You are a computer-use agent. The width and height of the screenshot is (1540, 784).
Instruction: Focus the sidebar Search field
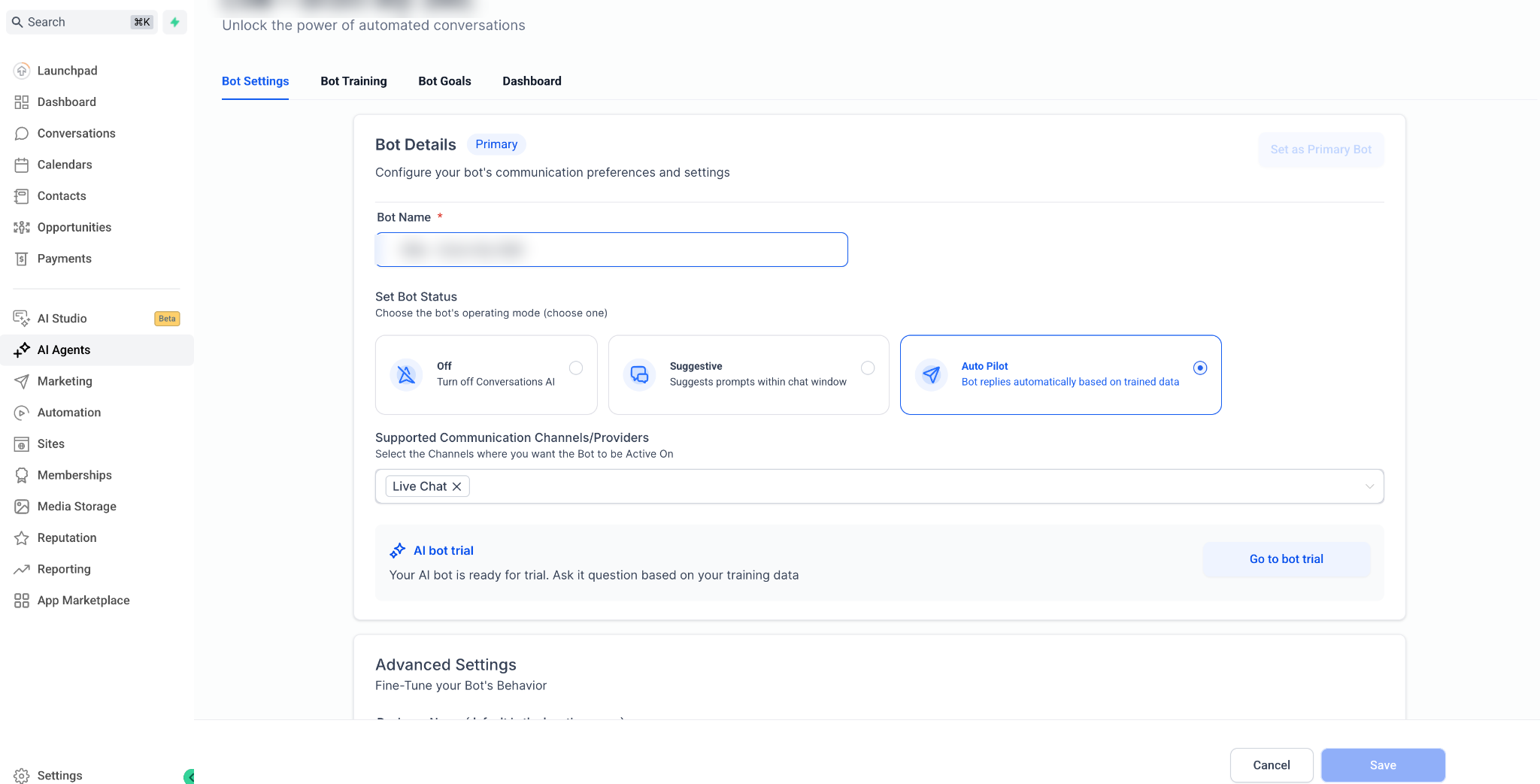(x=82, y=22)
